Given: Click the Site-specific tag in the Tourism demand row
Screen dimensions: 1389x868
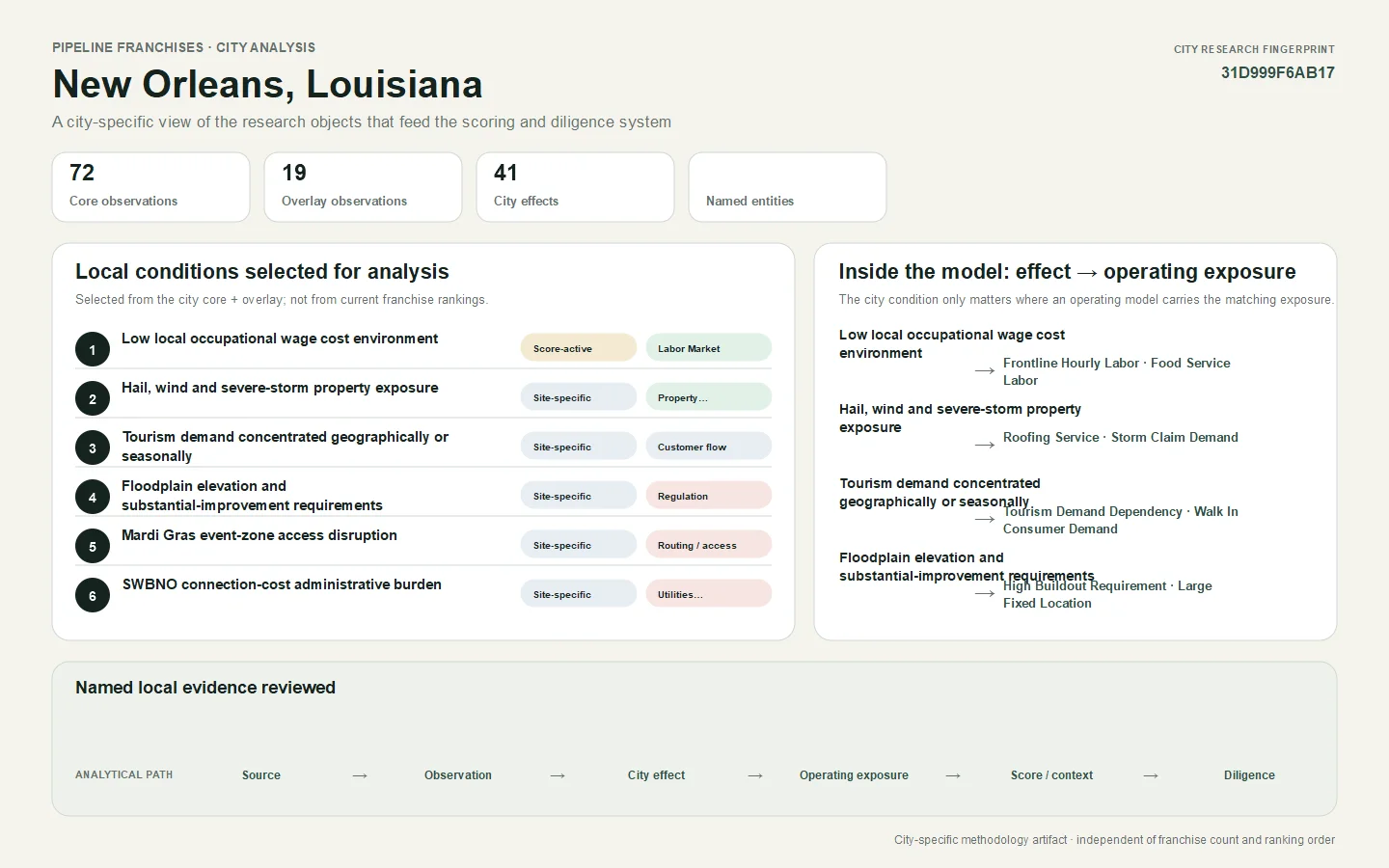Looking at the screenshot, I should coord(579,447).
